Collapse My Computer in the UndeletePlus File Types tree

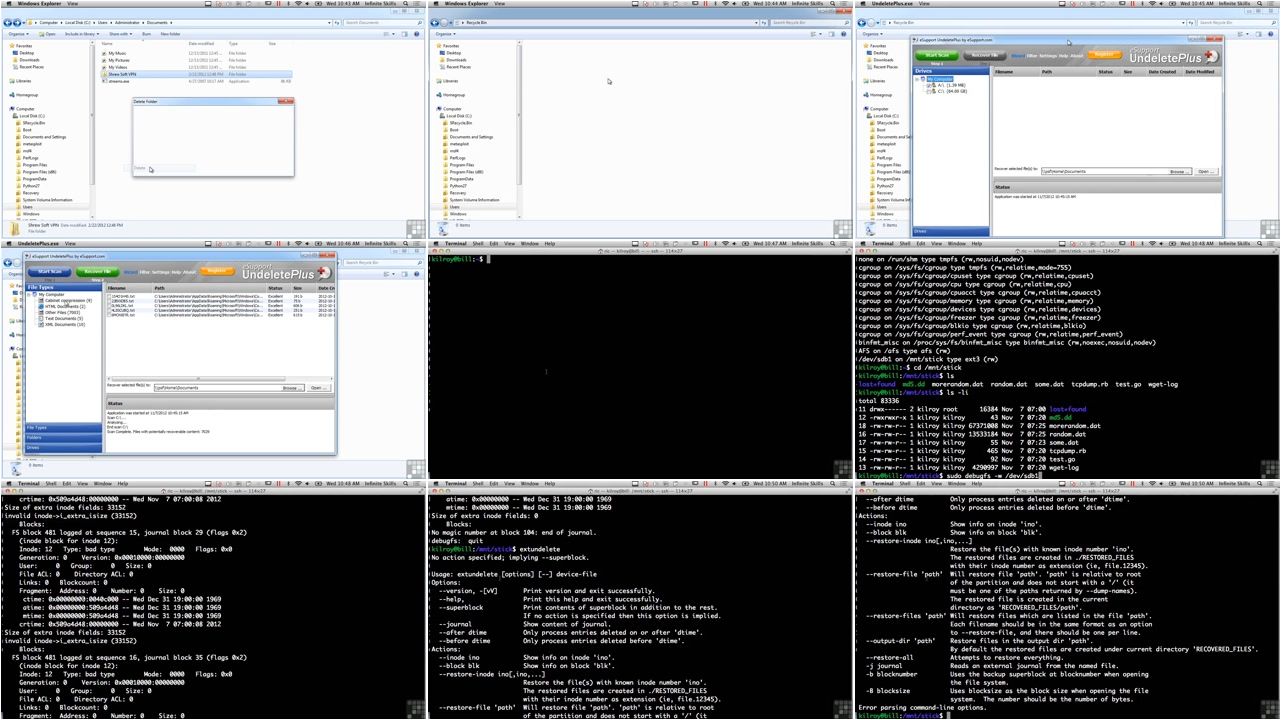[30, 294]
